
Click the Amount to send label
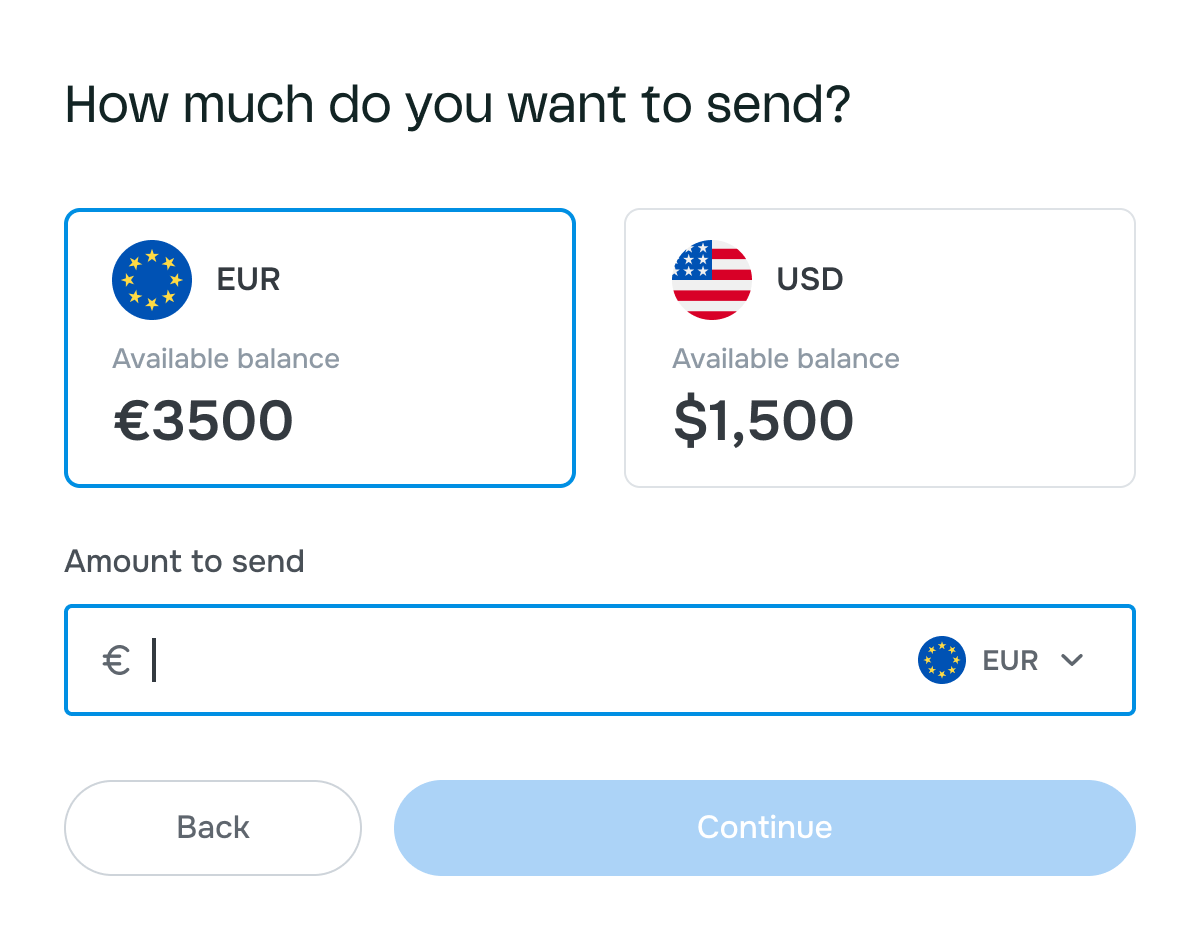184,561
